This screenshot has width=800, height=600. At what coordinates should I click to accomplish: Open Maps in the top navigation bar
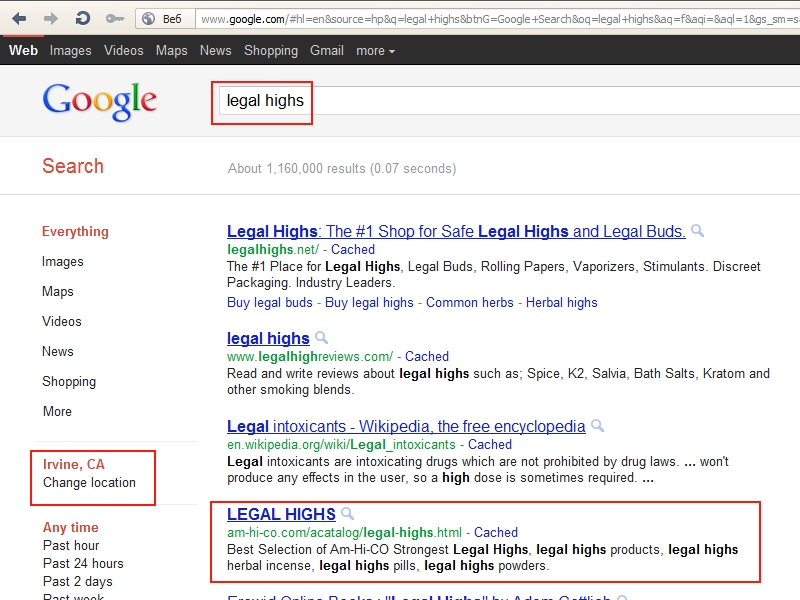[x=171, y=51]
